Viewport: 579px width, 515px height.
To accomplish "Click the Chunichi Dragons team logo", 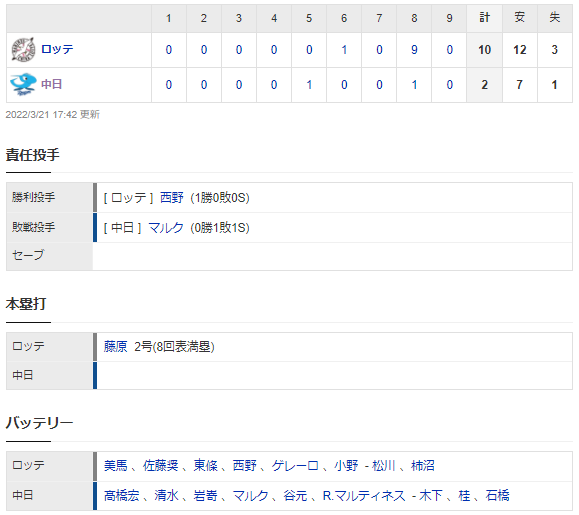I will (23, 84).
